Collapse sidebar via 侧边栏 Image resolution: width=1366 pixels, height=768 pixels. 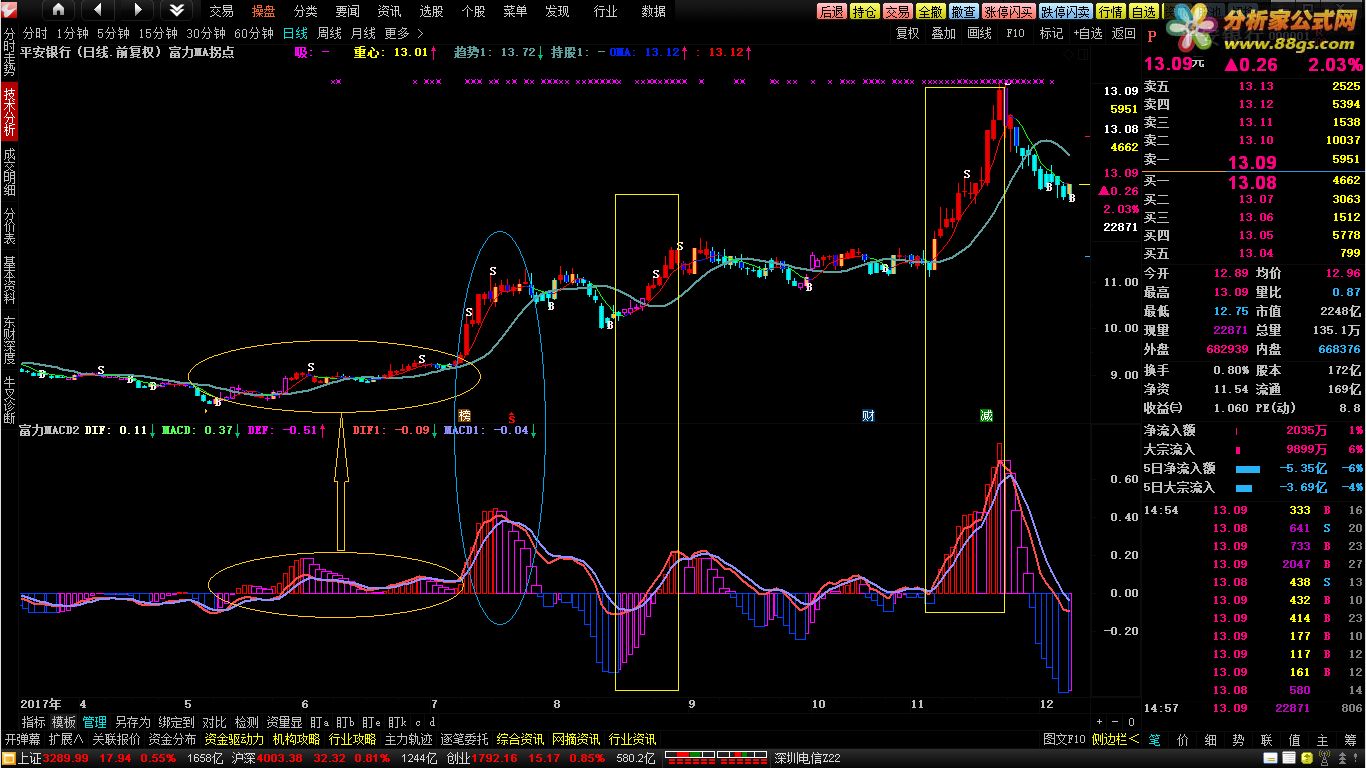point(1115,740)
